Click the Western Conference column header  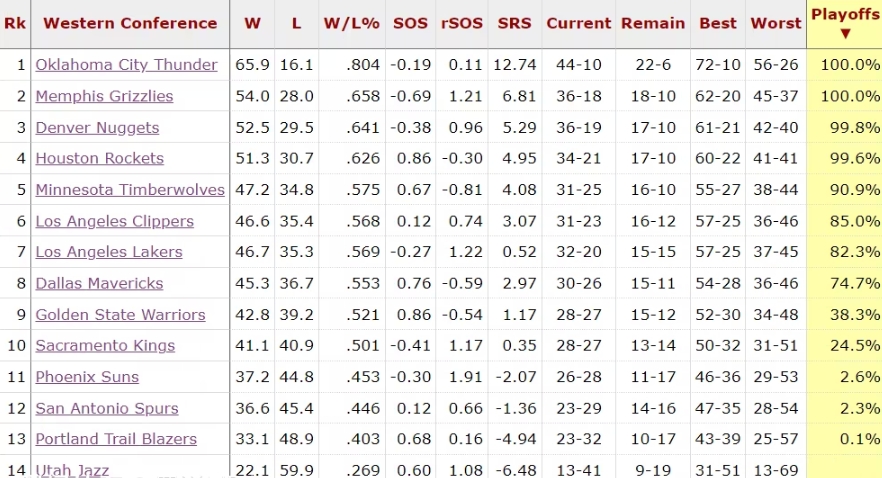coord(130,23)
